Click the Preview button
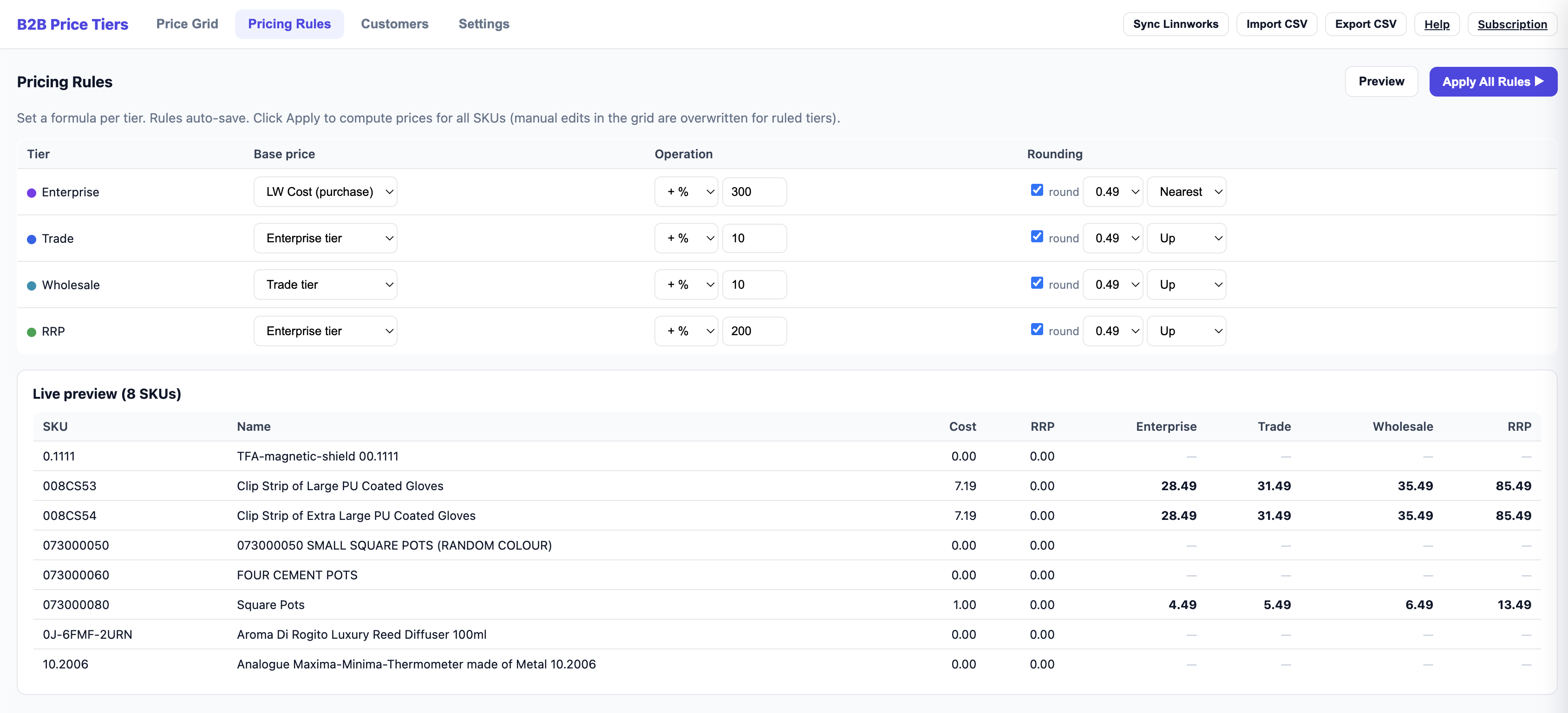1568x713 pixels. pyautogui.click(x=1381, y=82)
